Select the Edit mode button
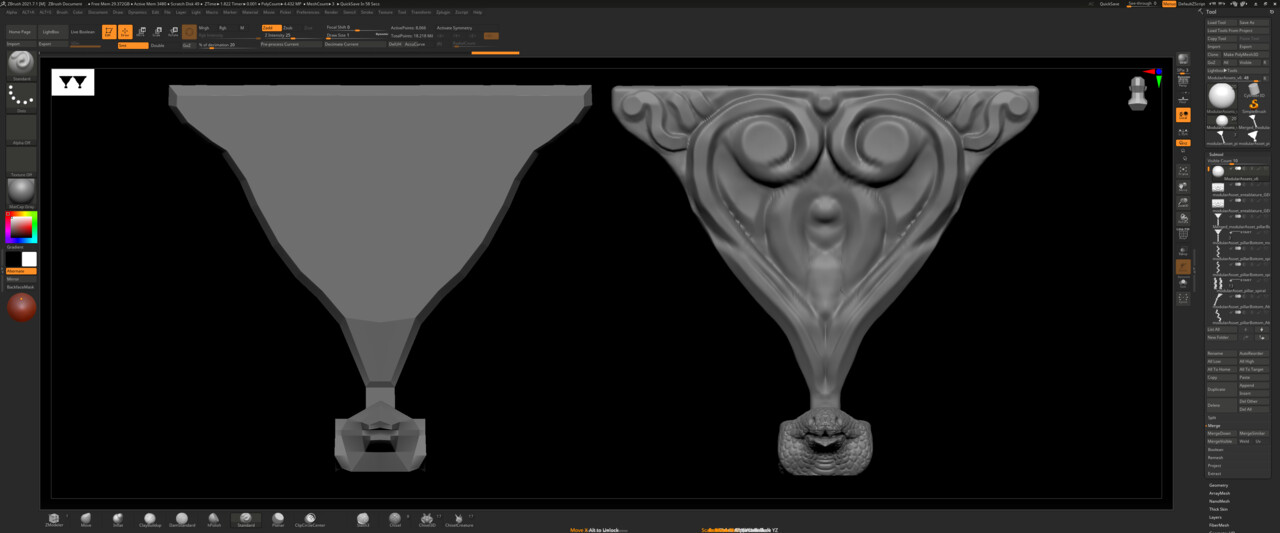The width and height of the screenshot is (1280, 533). coord(109,31)
